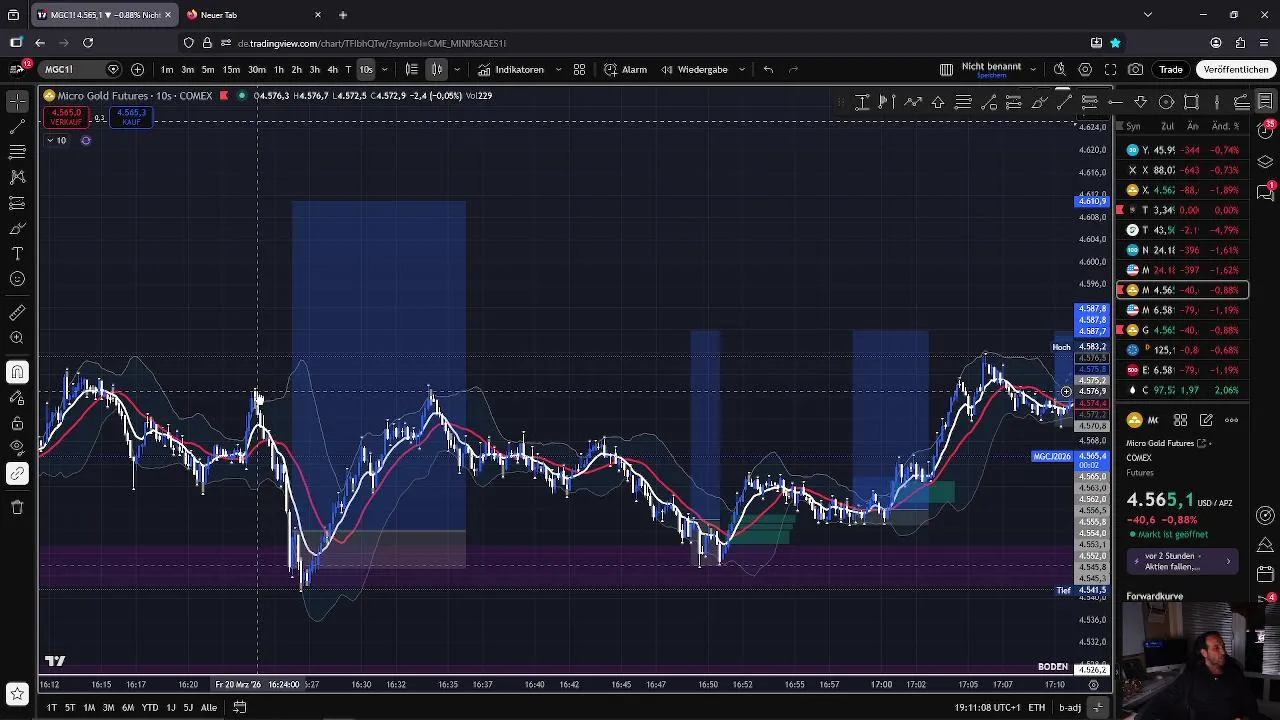Viewport: 1280px width, 720px height.
Task: Click the Trade button
Action: tap(1171, 69)
